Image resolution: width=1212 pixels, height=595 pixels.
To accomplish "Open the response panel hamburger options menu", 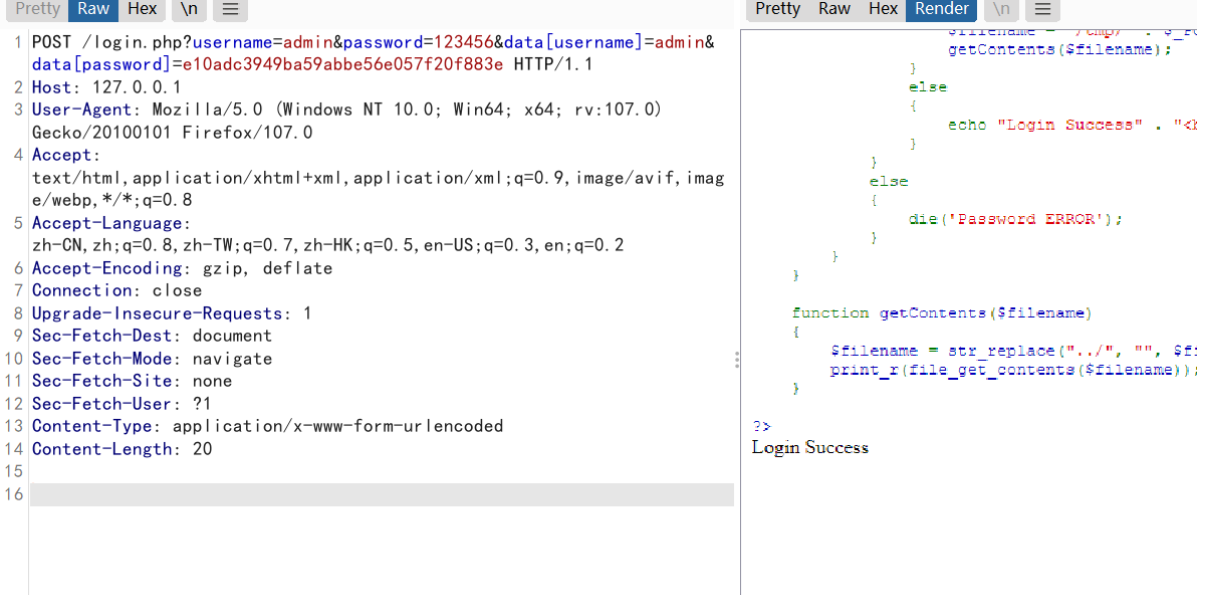I will click(1042, 10).
